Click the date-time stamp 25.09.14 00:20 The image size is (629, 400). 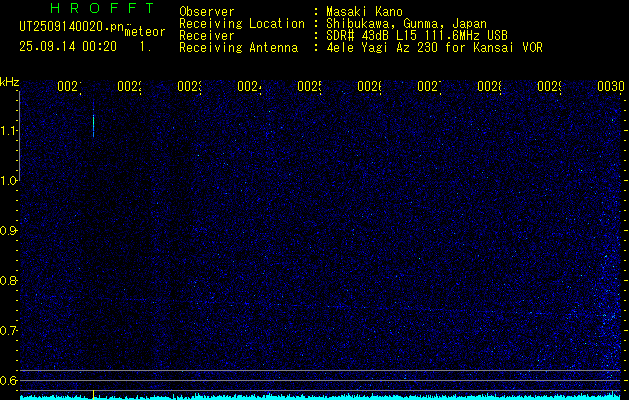click(68, 47)
